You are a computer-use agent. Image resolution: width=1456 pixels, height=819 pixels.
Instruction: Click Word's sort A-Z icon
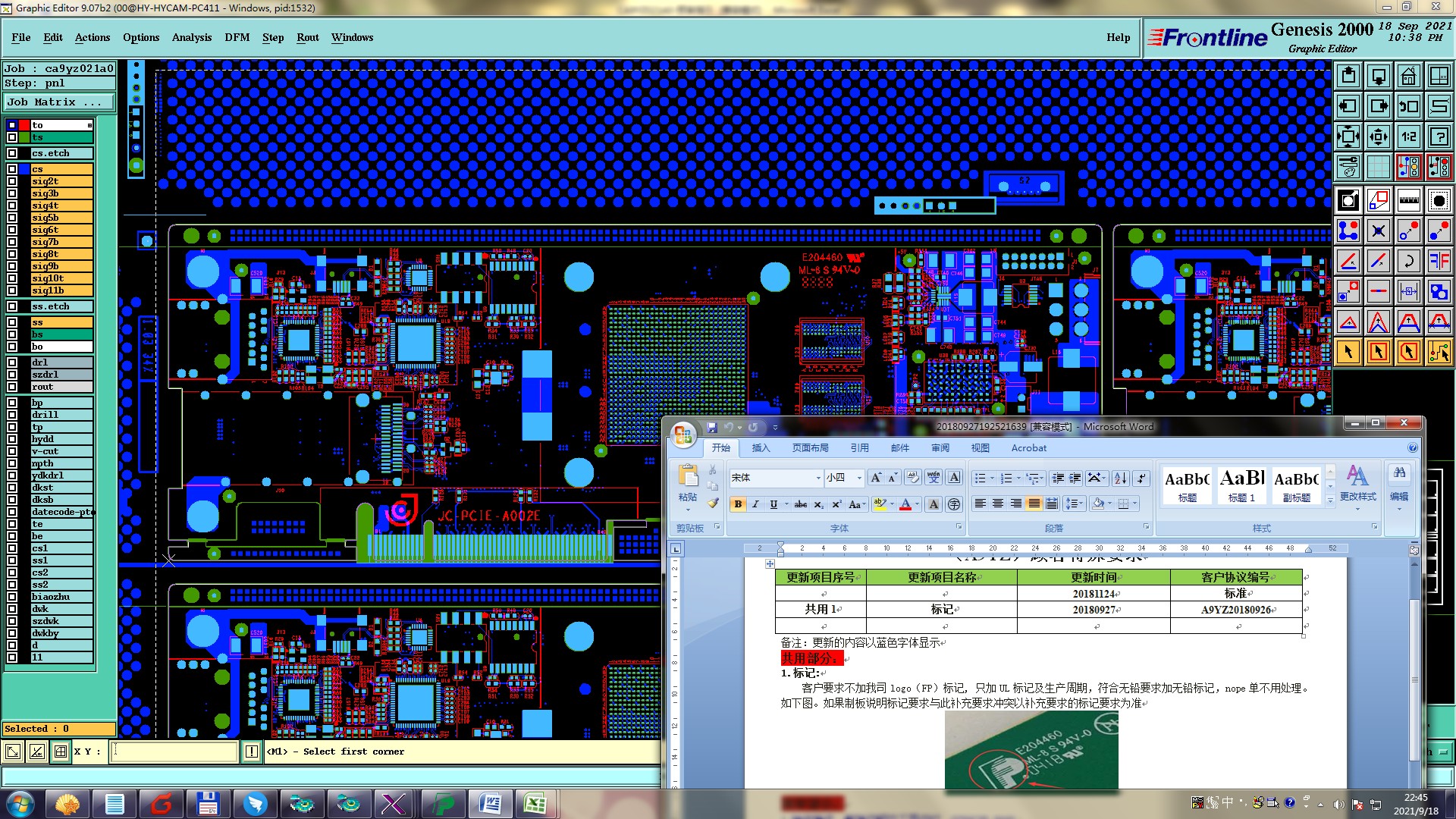click(x=1120, y=478)
